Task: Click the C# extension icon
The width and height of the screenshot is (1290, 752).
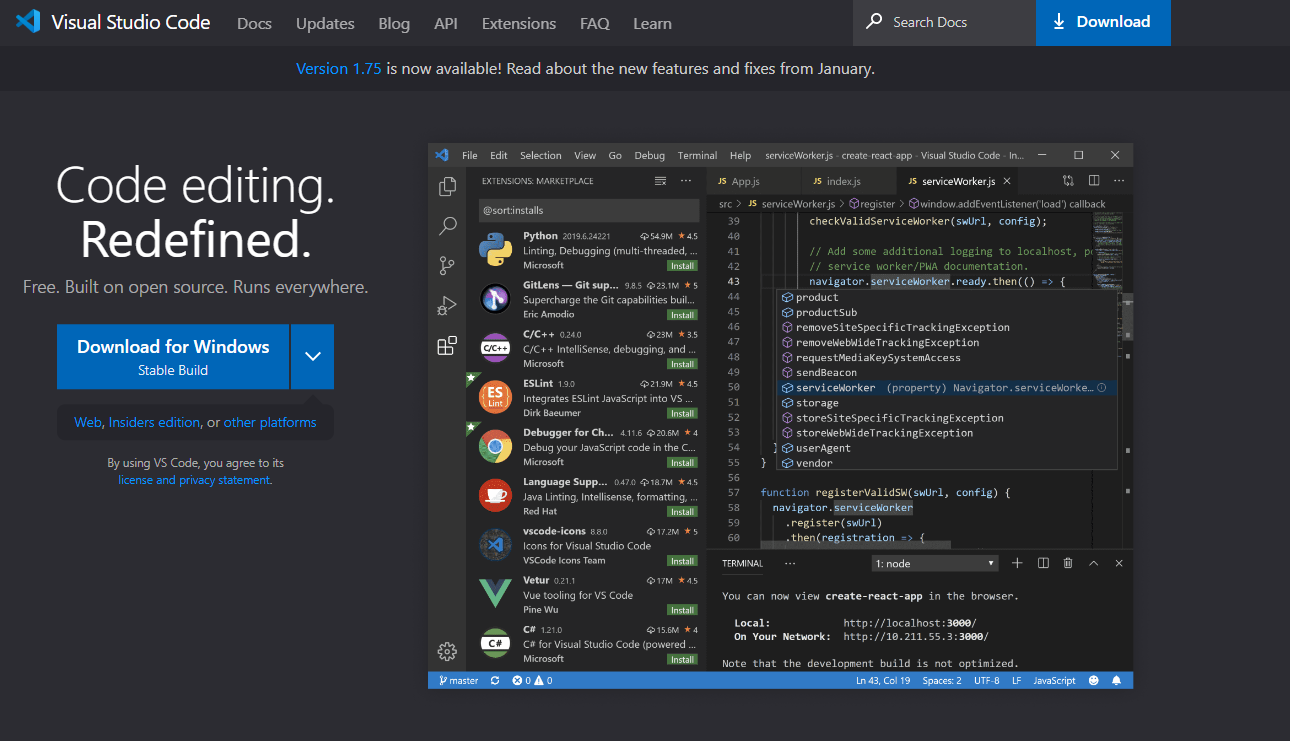Action: (495, 642)
